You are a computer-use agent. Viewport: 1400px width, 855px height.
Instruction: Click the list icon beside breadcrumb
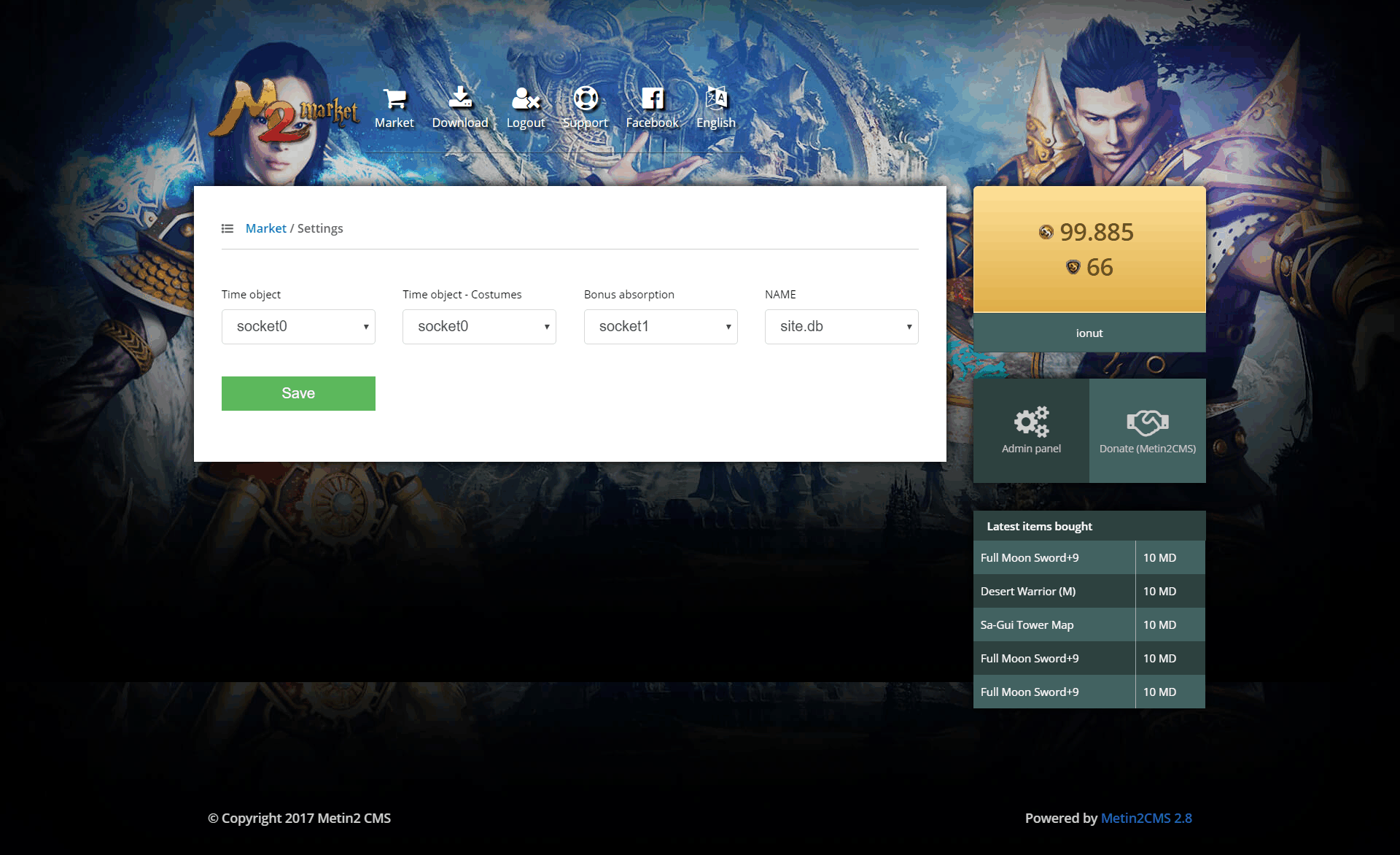click(x=227, y=229)
